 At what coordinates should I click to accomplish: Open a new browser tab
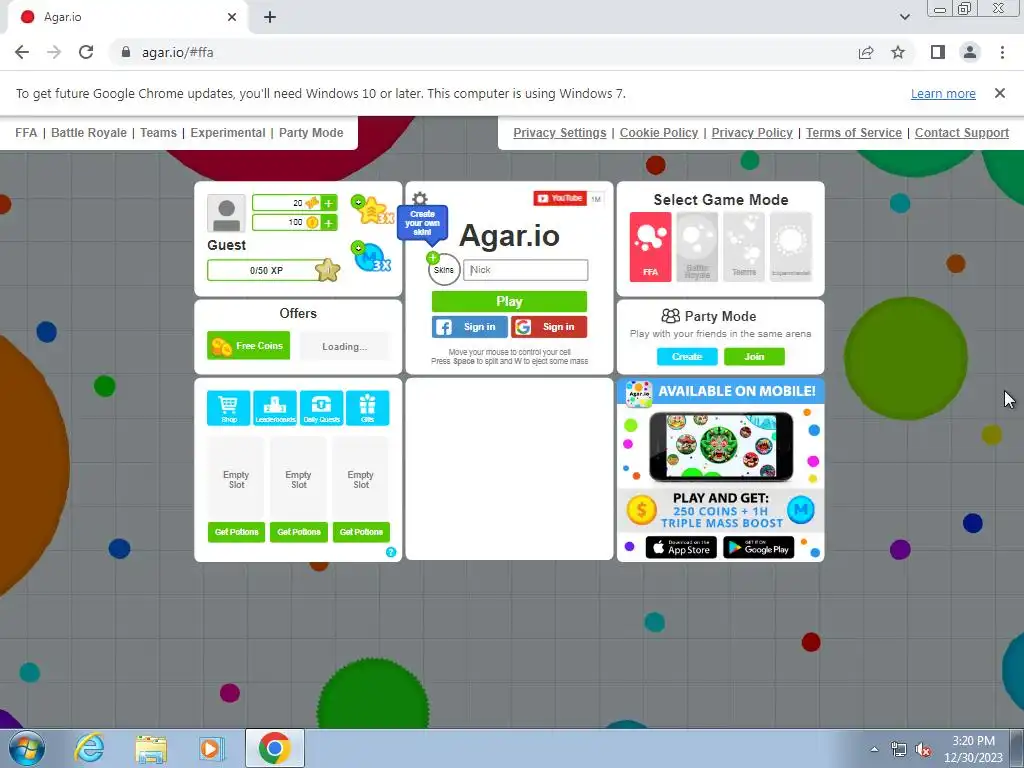[x=270, y=17]
